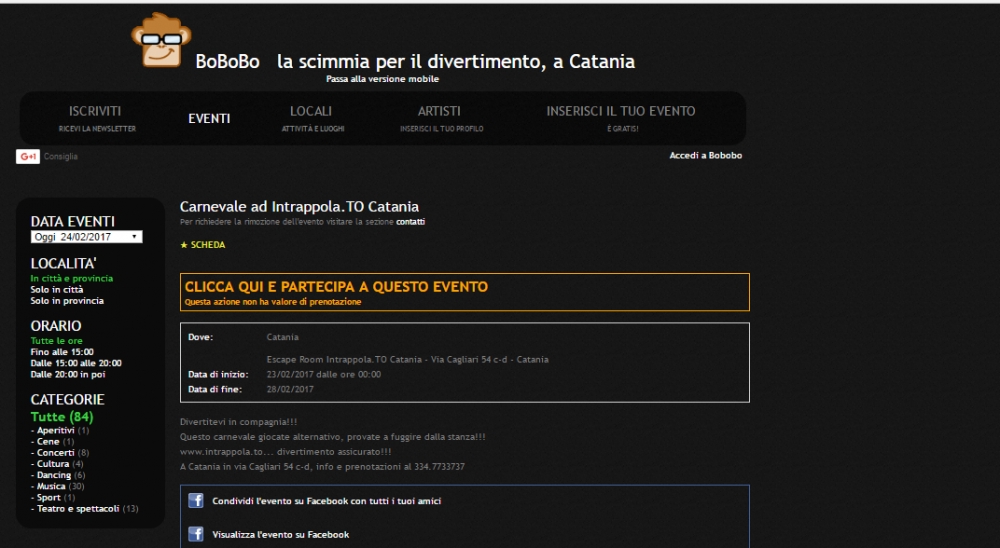Click Accedi a Bobobo login link
The height and width of the screenshot is (548, 1000).
click(705, 156)
